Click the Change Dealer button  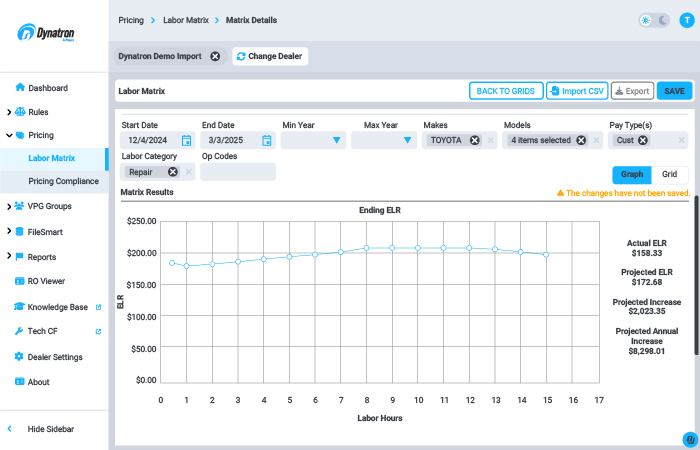pyautogui.click(x=270, y=56)
